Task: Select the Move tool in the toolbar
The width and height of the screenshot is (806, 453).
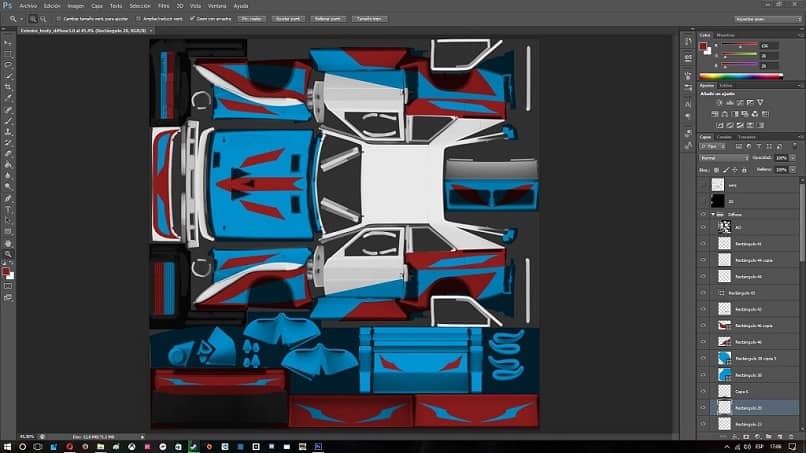Action: (8, 43)
